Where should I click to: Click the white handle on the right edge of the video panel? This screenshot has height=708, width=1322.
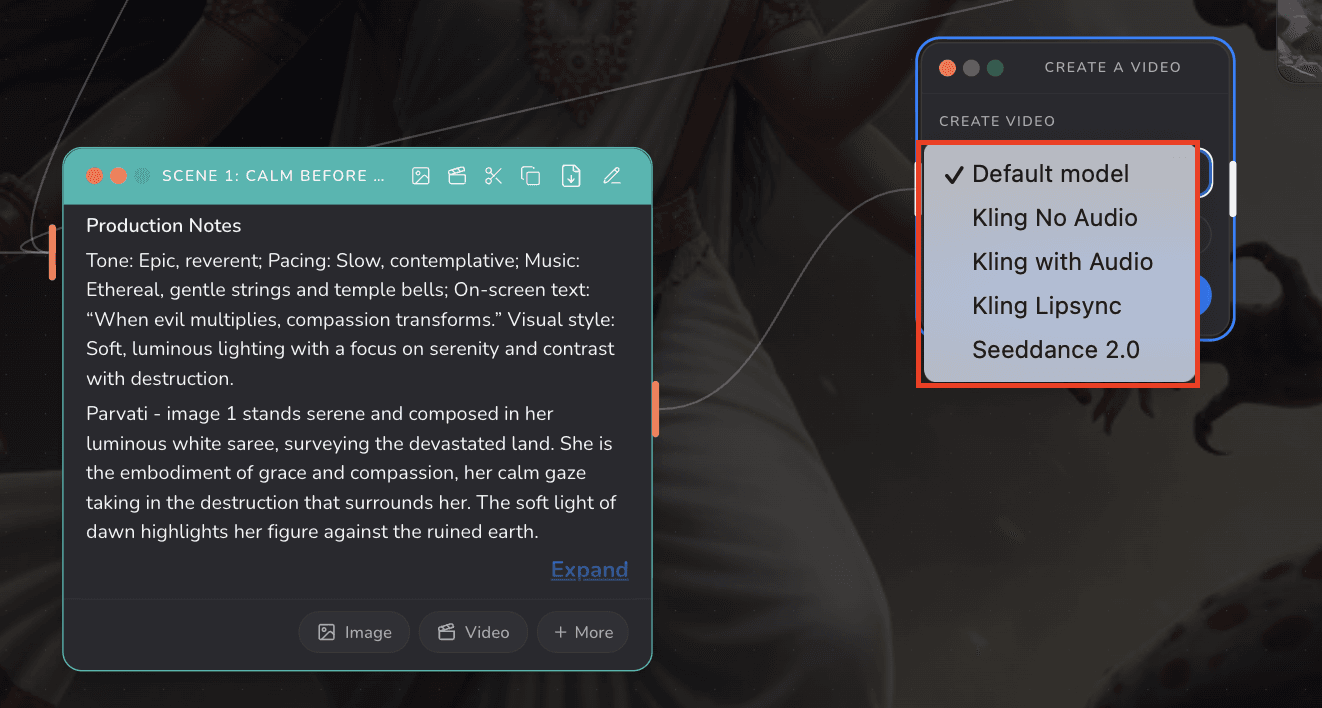1233,189
